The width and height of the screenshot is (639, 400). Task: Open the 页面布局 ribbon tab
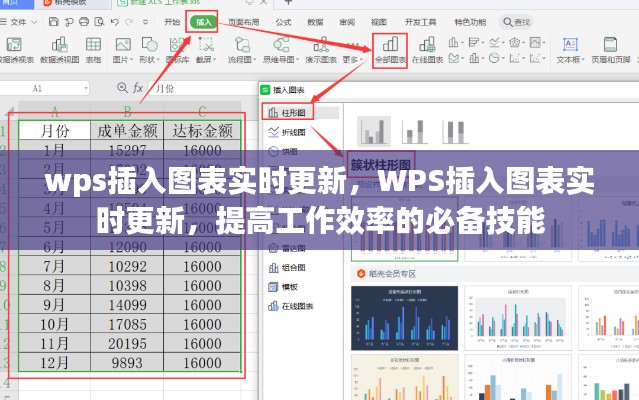pyautogui.click(x=244, y=21)
